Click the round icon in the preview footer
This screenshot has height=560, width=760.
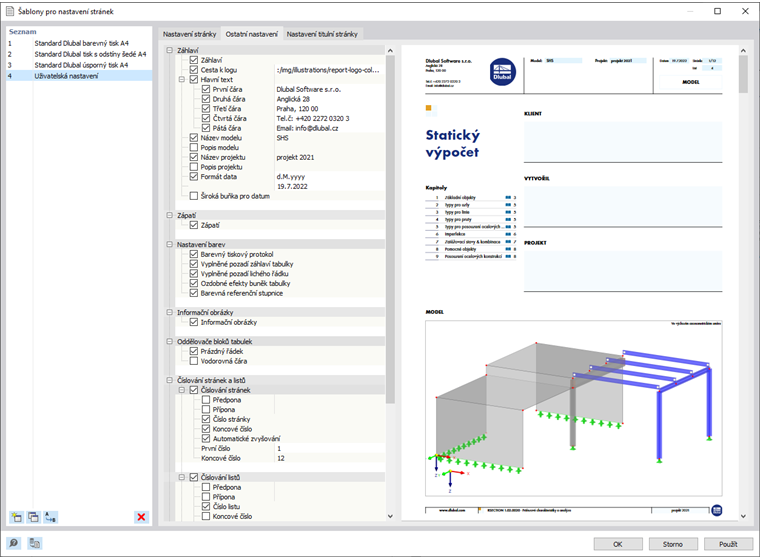click(x=717, y=510)
